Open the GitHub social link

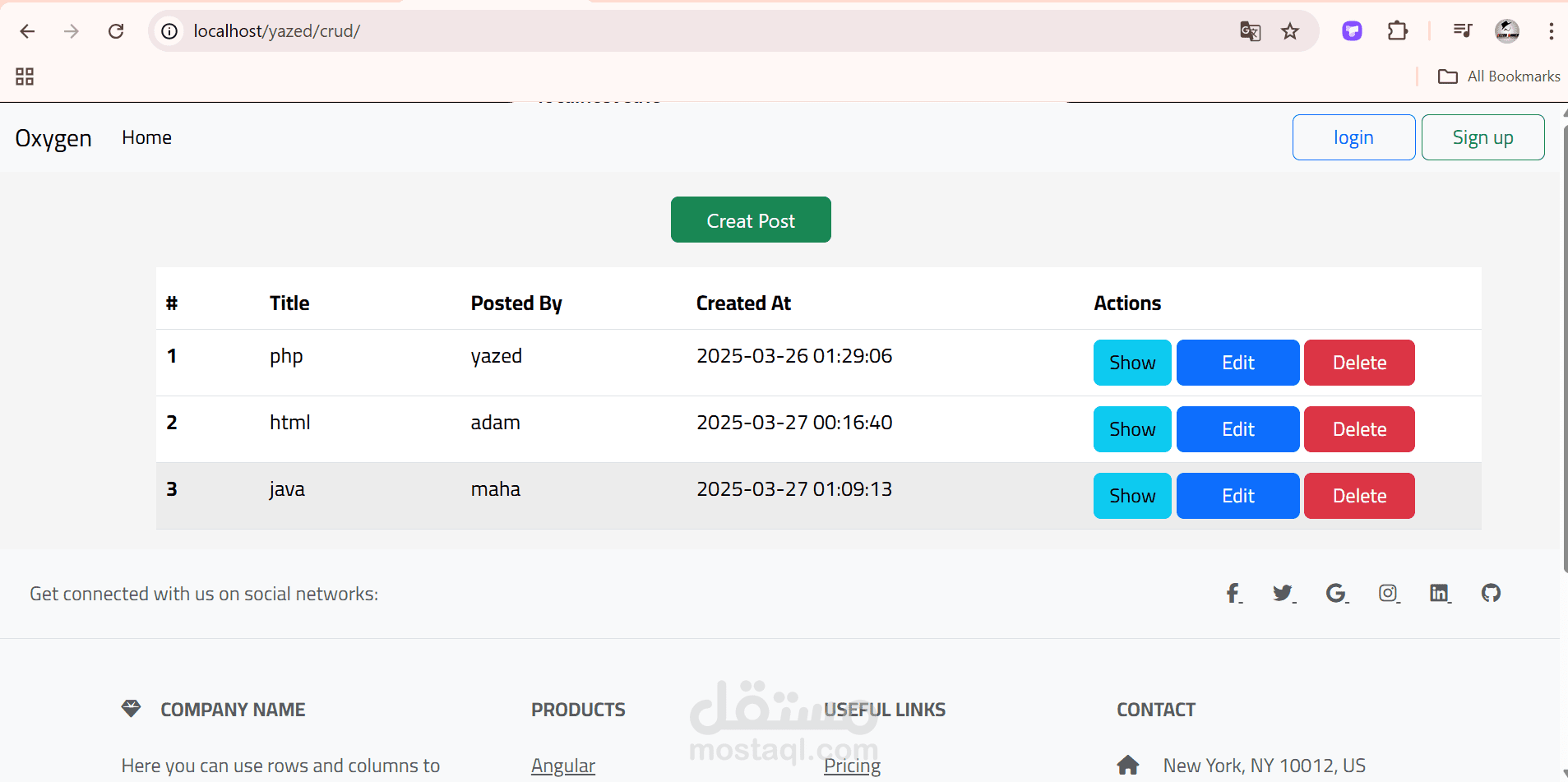1491,593
